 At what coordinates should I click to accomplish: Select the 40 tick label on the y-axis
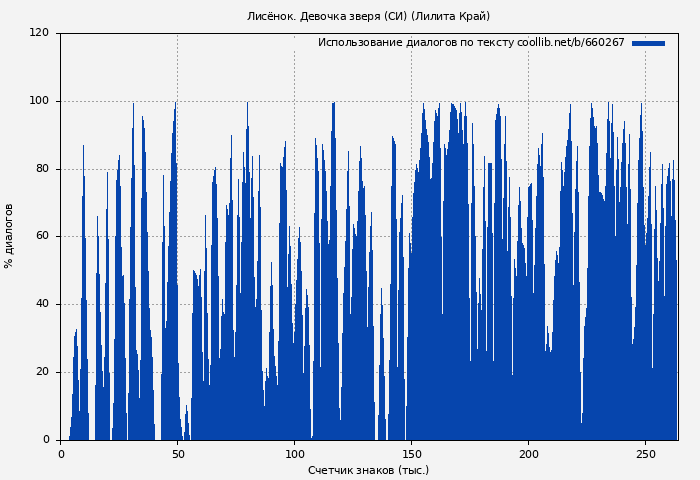(42, 304)
